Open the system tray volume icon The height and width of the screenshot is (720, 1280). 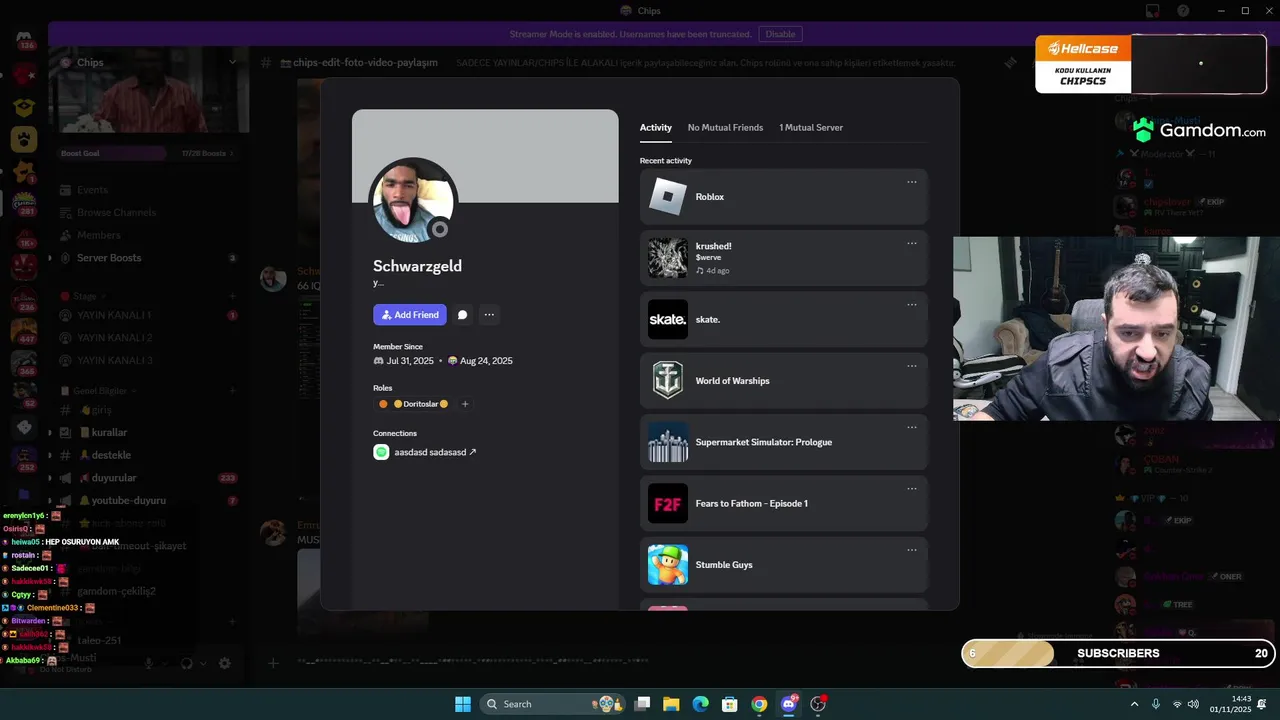(x=1195, y=704)
